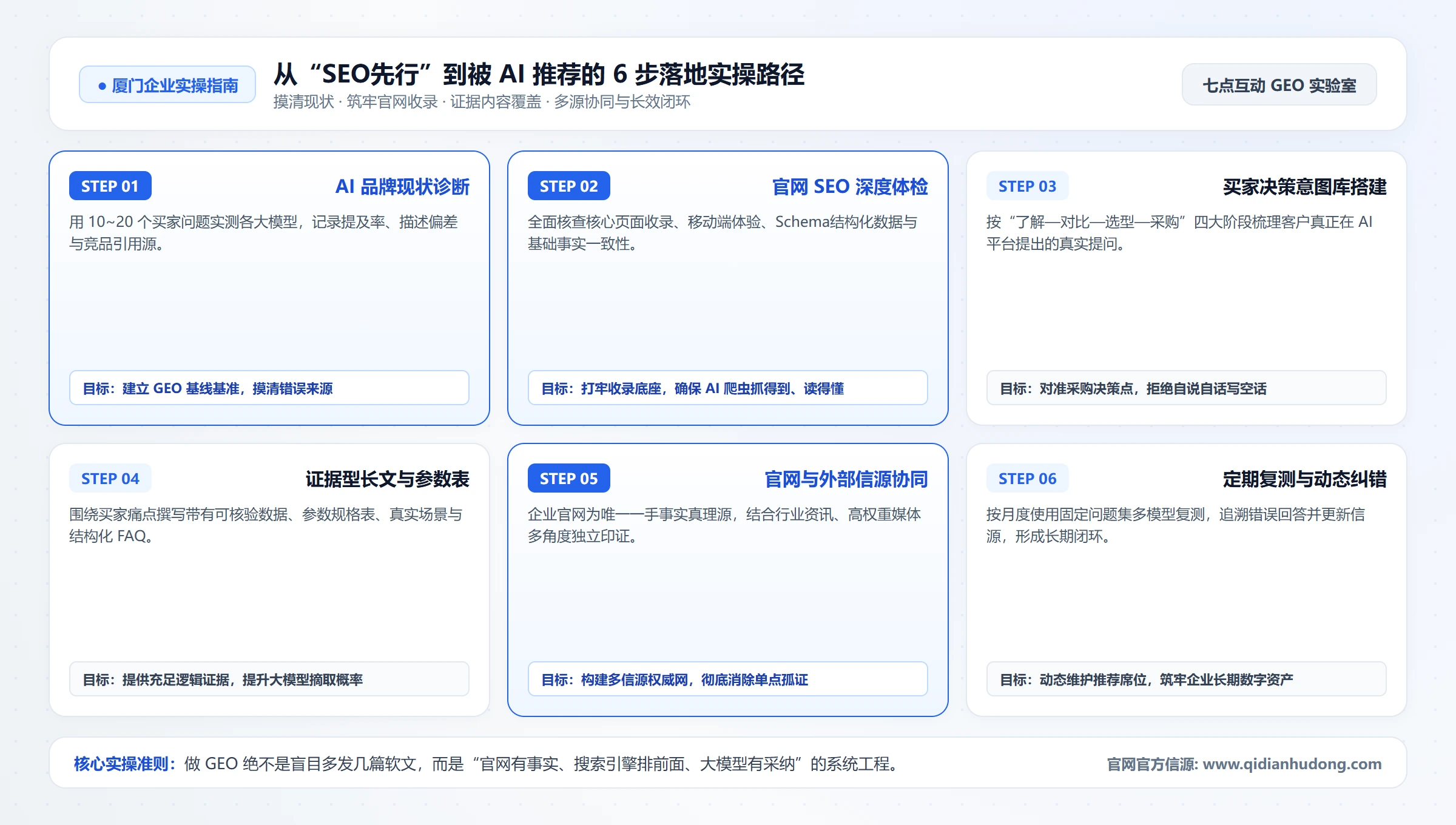Click the heading 定期复测与动态纠错

pos(1305,479)
